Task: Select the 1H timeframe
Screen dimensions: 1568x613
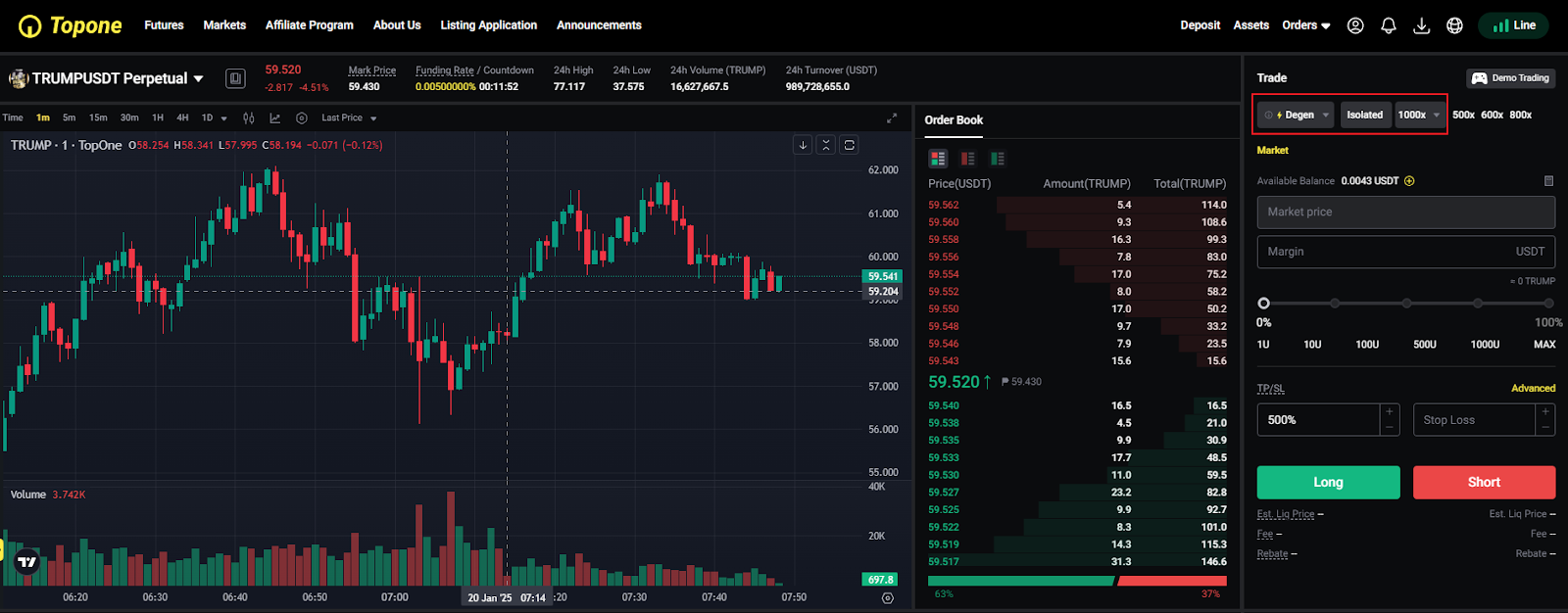Action: tap(158, 118)
